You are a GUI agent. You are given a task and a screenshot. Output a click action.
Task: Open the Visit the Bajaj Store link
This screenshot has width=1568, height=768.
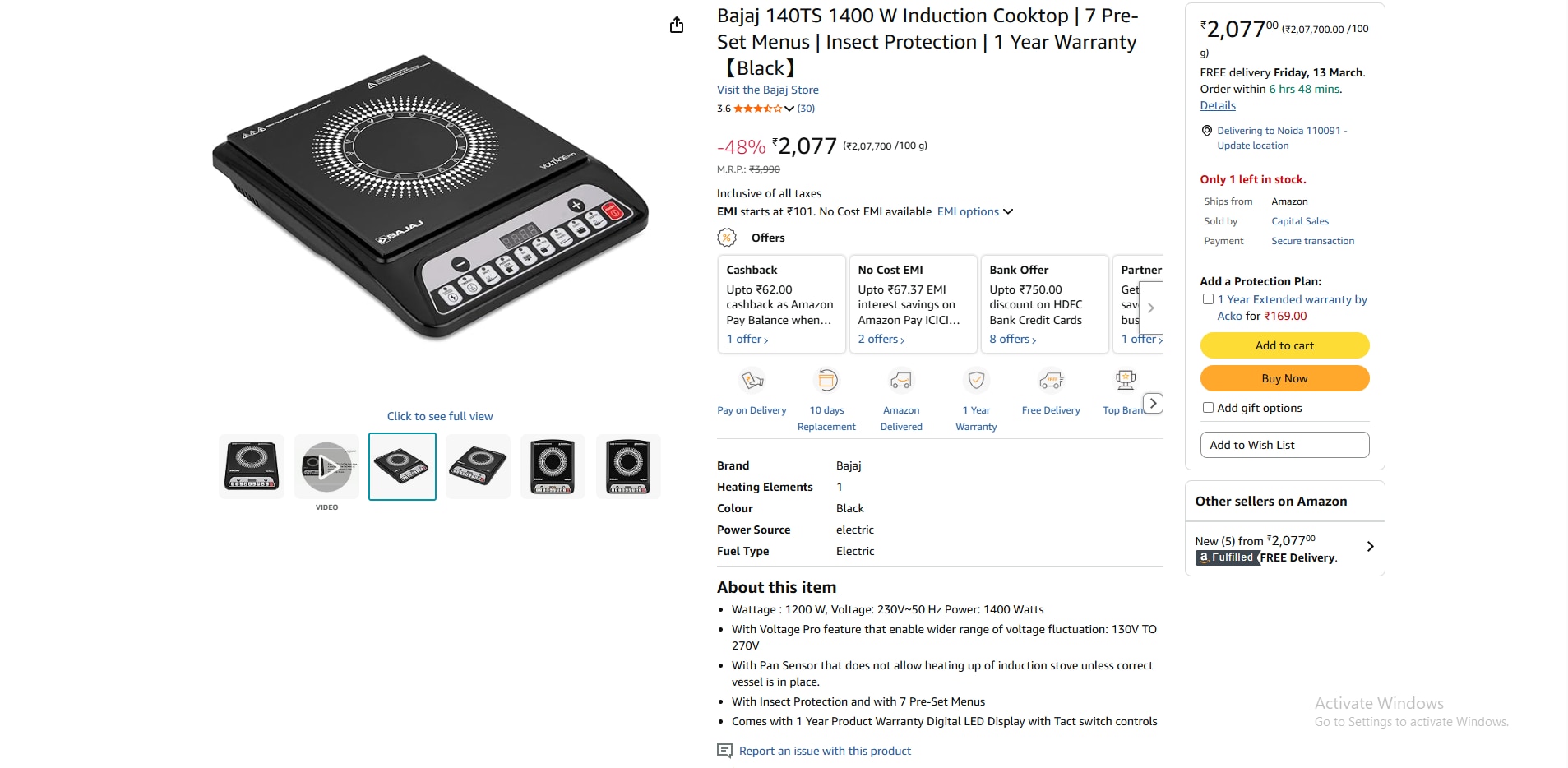767,90
